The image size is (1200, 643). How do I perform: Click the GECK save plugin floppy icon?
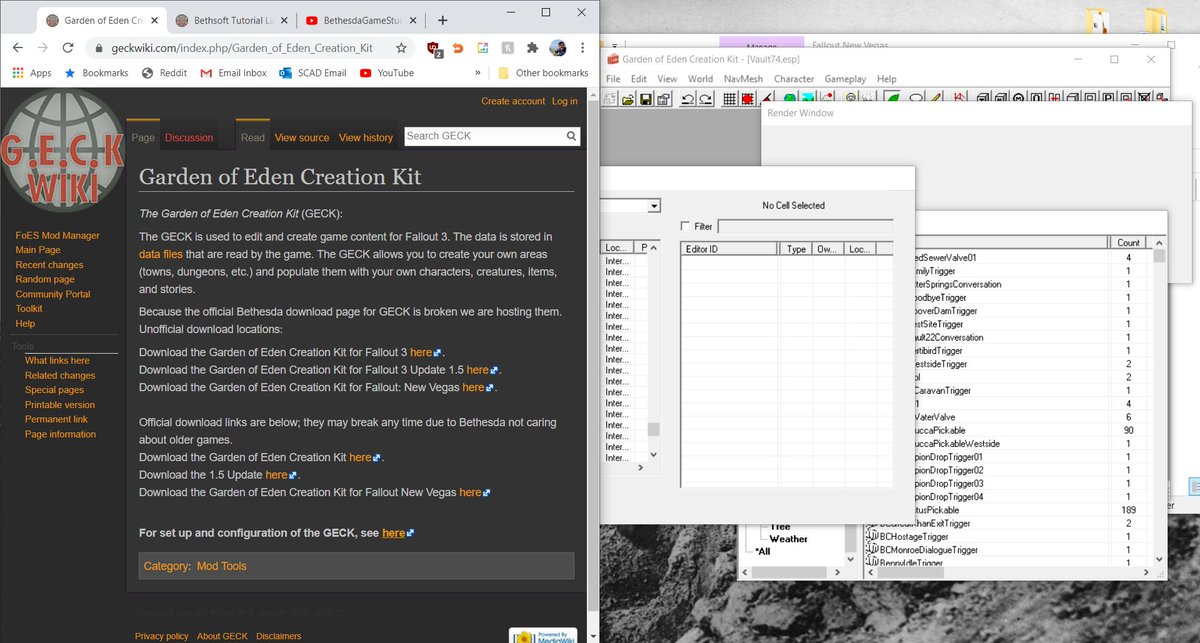(646, 98)
